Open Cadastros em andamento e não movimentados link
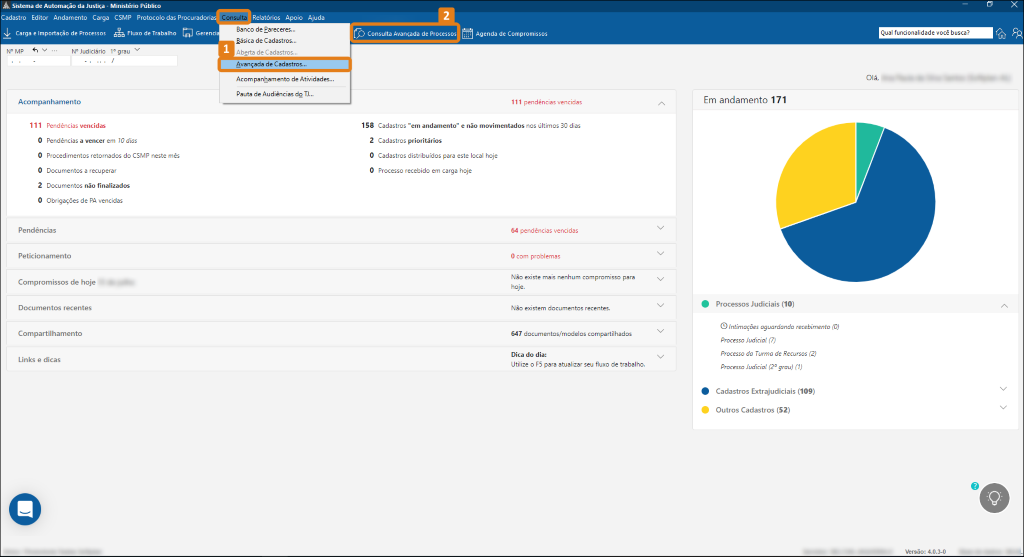1024x557 pixels. (x=471, y=125)
